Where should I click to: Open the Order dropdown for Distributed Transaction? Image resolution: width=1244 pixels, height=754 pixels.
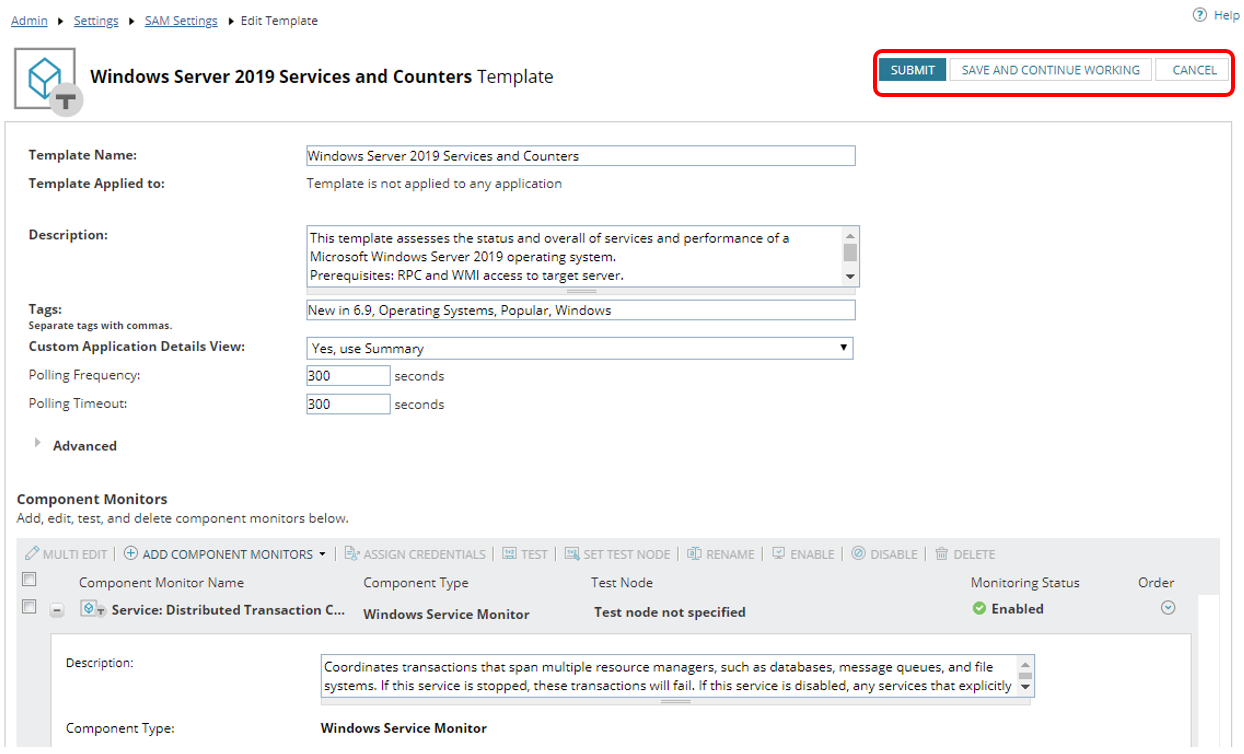(x=1167, y=607)
